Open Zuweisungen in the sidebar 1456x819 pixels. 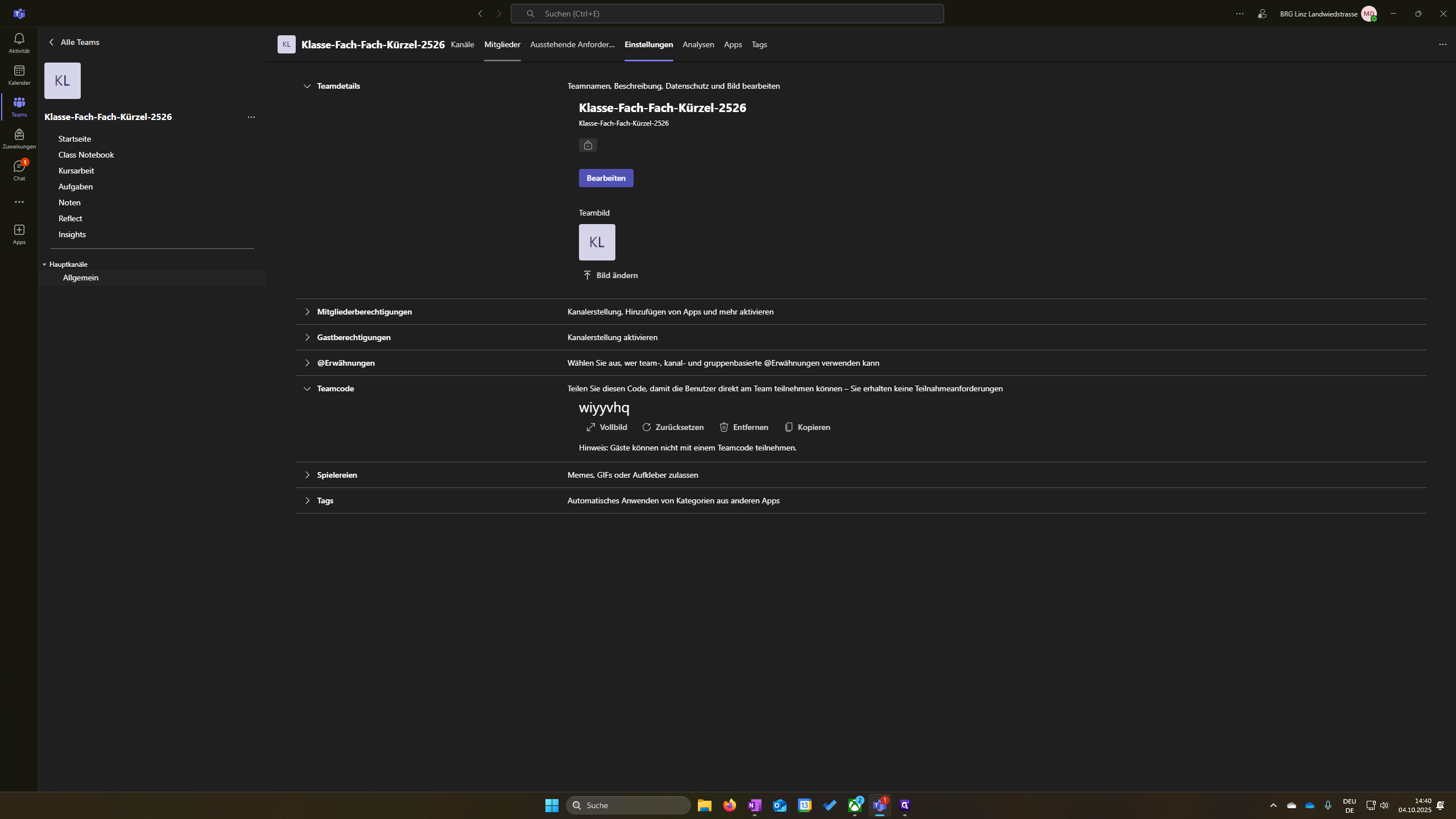coord(19,138)
